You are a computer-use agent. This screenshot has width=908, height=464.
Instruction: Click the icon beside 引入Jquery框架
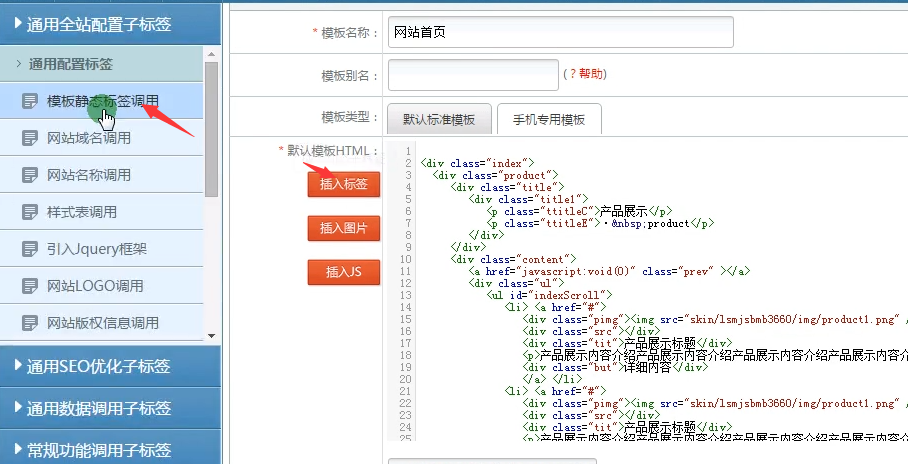(x=31, y=249)
